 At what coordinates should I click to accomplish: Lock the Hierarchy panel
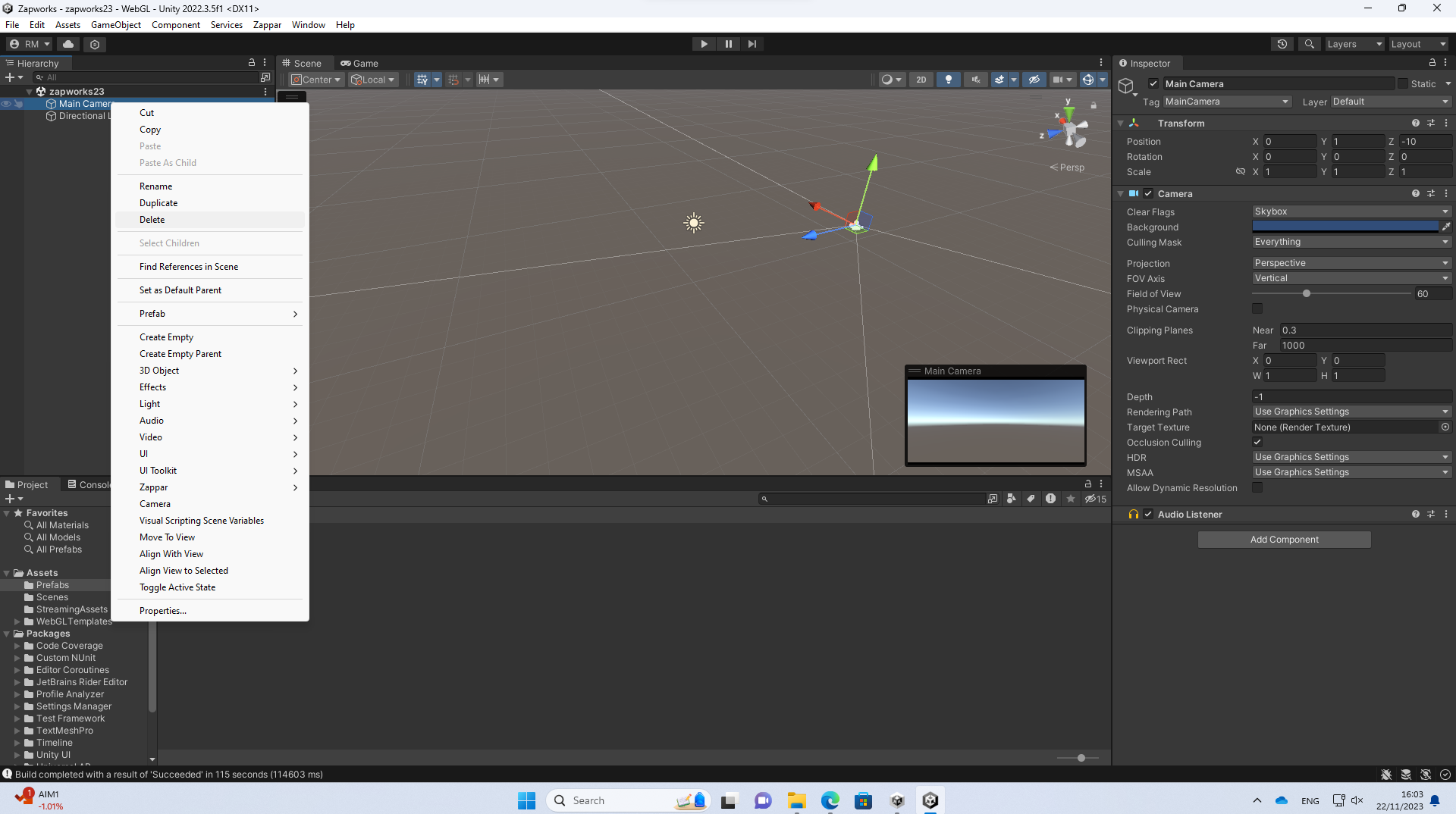252,63
